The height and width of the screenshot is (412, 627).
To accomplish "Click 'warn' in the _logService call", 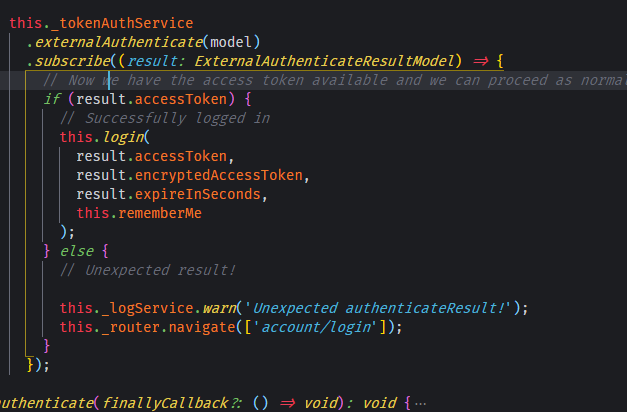I will click(x=220, y=308).
